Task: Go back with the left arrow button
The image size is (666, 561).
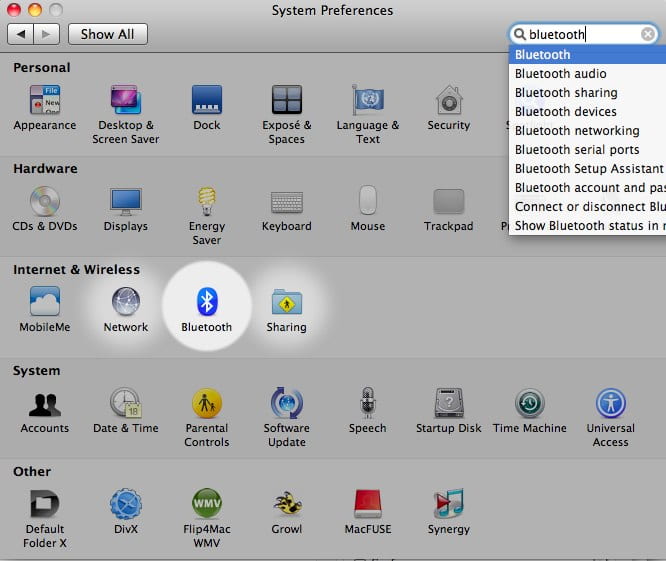Action: [20, 34]
